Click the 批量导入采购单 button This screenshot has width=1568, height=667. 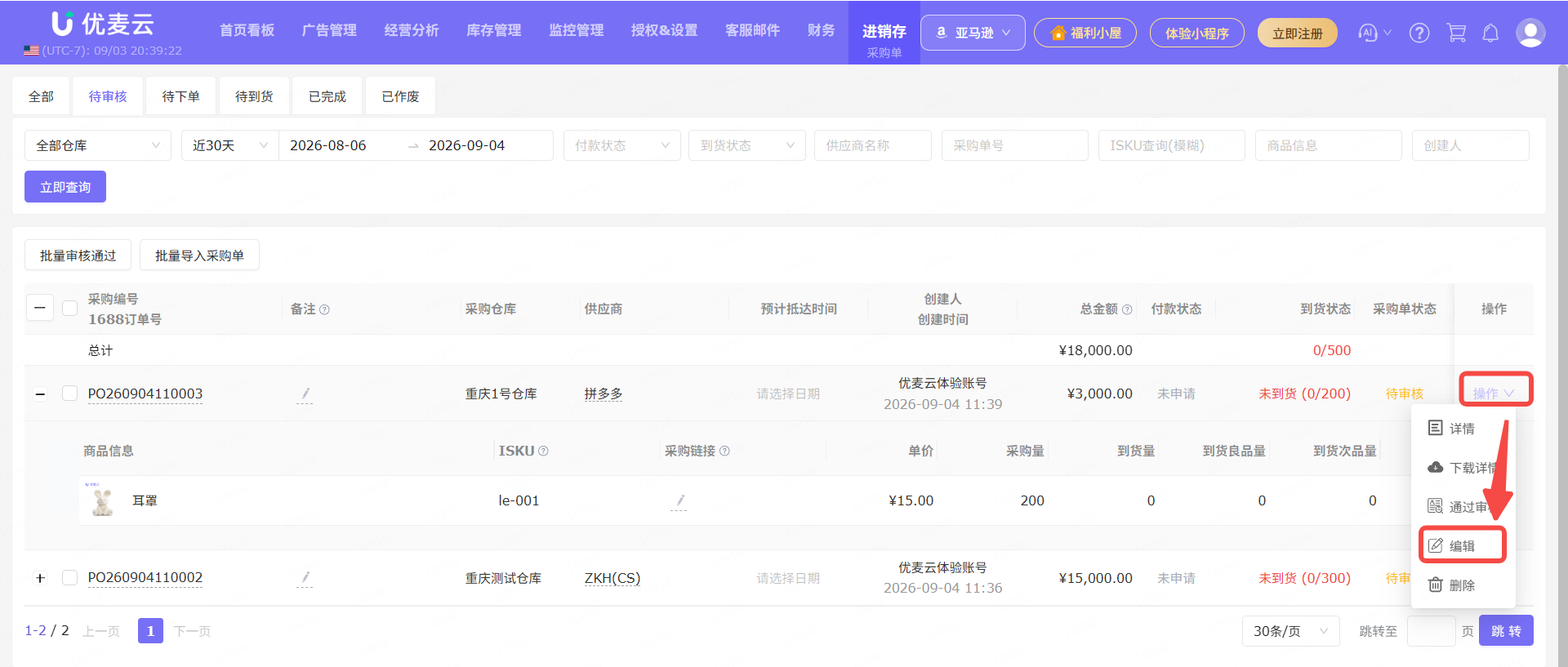pyautogui.click(x=199, y=256)
